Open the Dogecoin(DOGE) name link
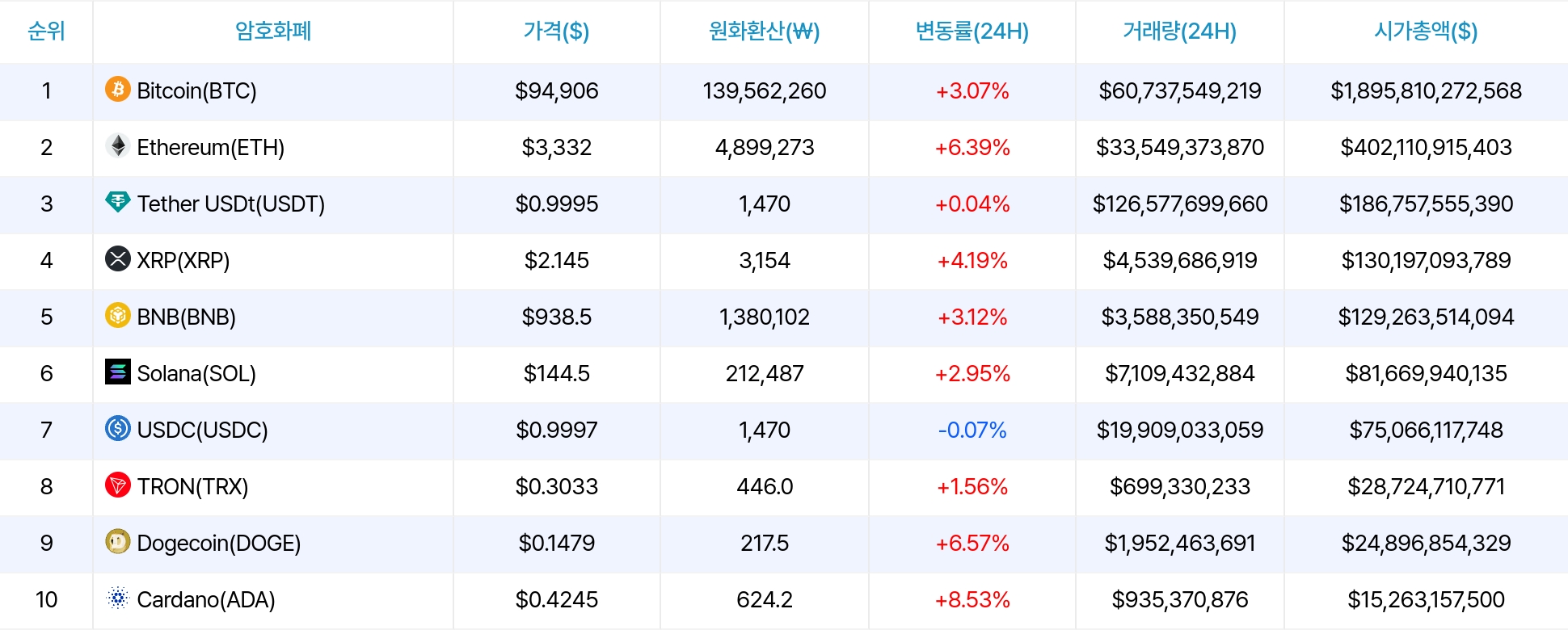The image size is (1568, 630). (218, 543)
